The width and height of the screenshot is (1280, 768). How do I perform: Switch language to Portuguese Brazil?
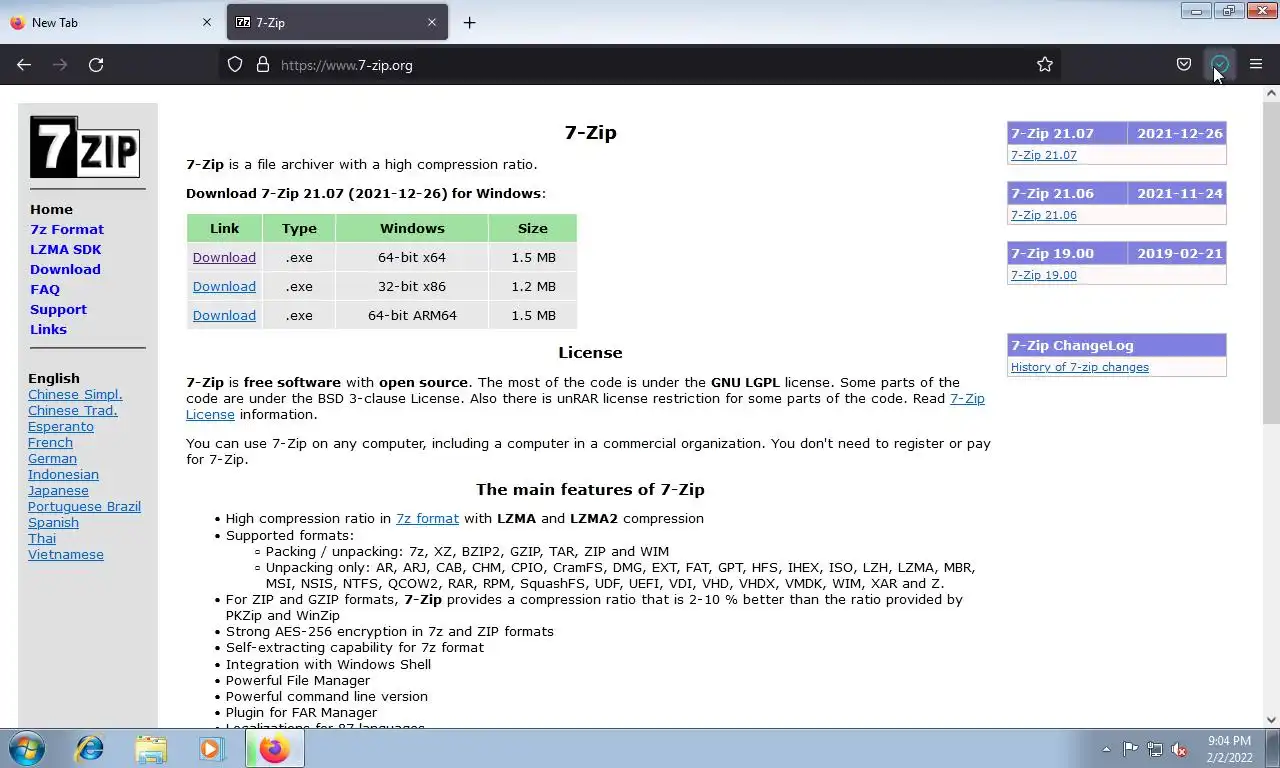pos(84,506)
